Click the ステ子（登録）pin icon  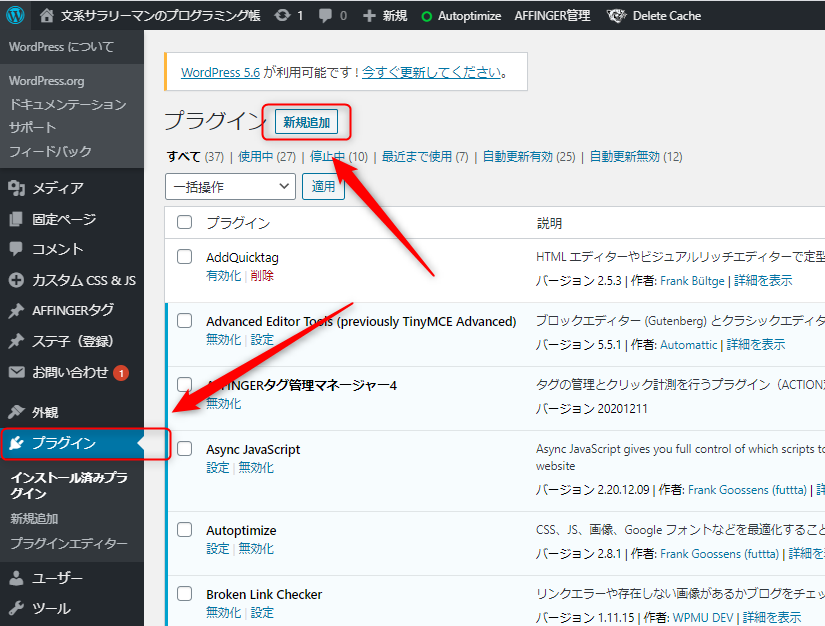[16, 341]
